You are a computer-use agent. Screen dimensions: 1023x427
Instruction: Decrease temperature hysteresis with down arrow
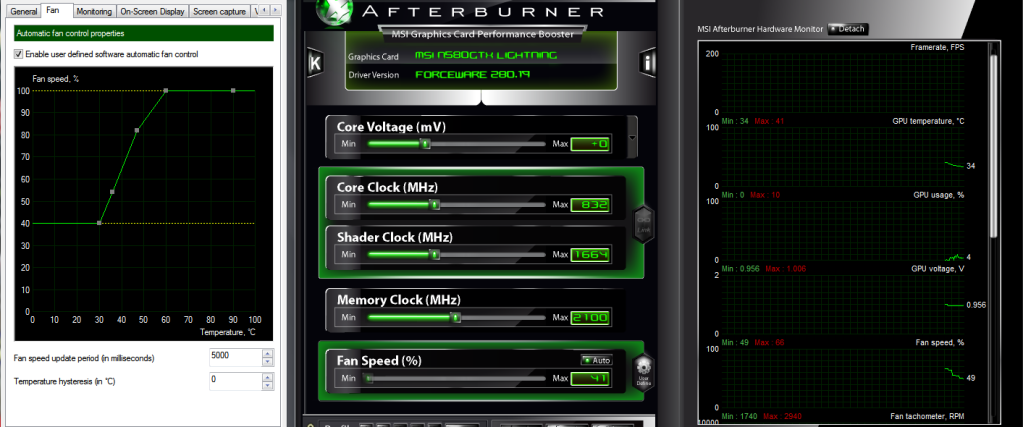tap(267, 385)
